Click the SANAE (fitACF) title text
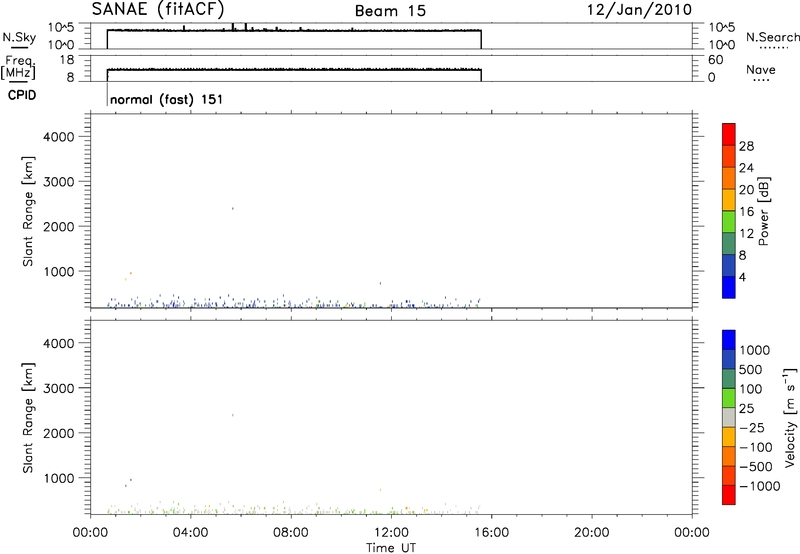Viewport: 800px width, 554px height. coord(158,9)
